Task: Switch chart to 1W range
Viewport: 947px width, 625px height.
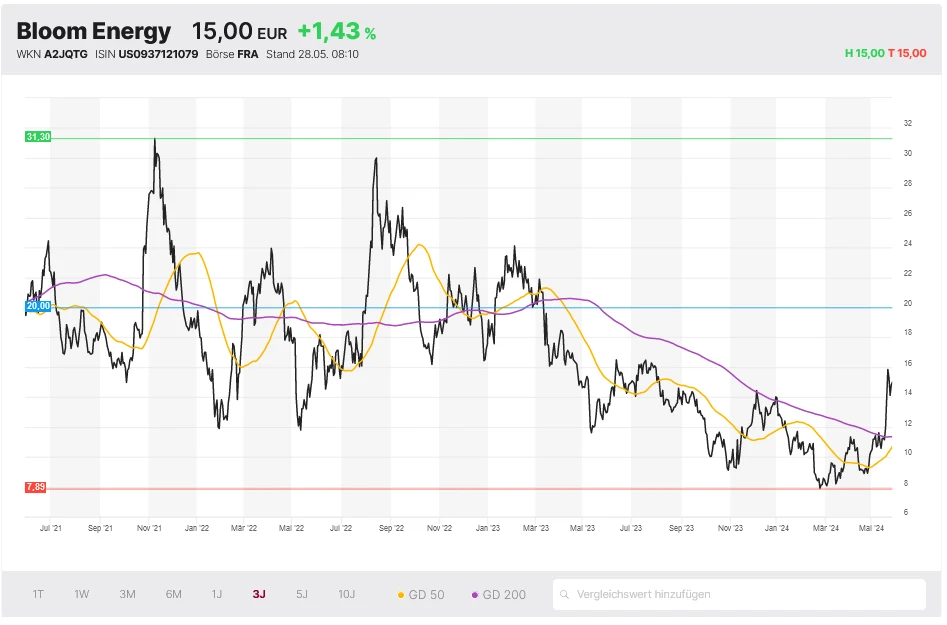Action: coord(82,594)
